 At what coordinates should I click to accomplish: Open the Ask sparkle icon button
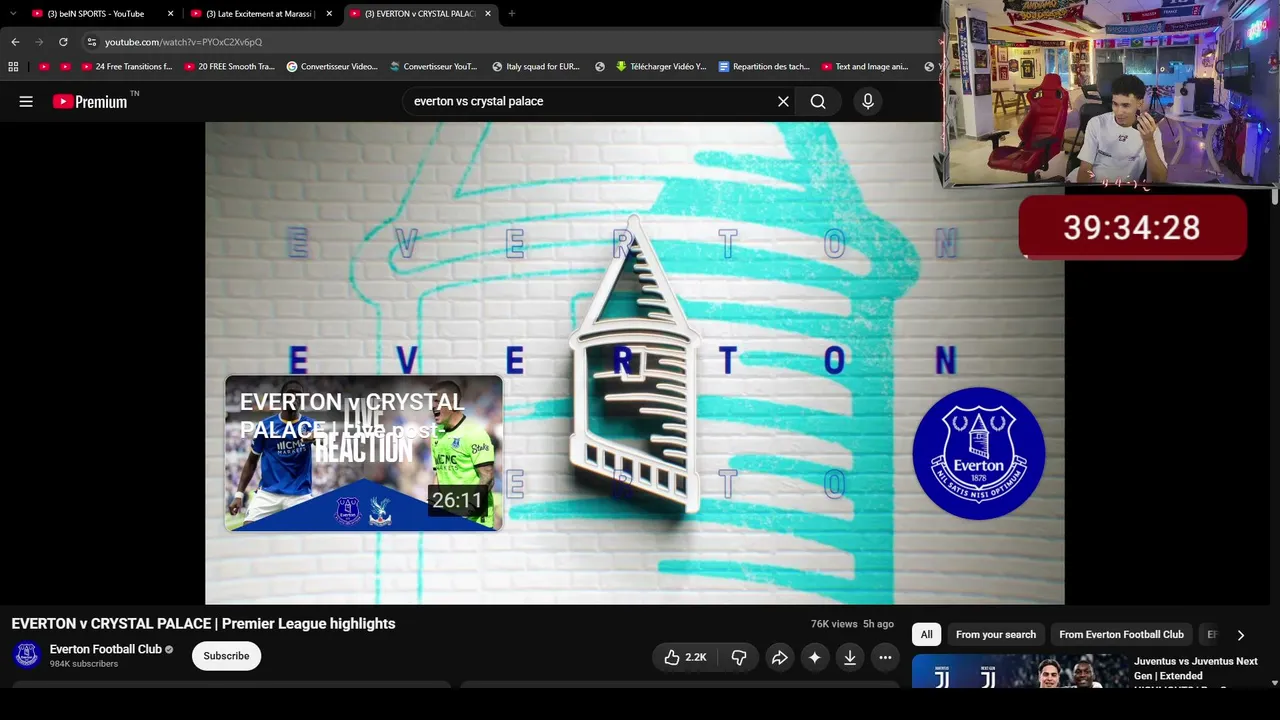point(814,657)
